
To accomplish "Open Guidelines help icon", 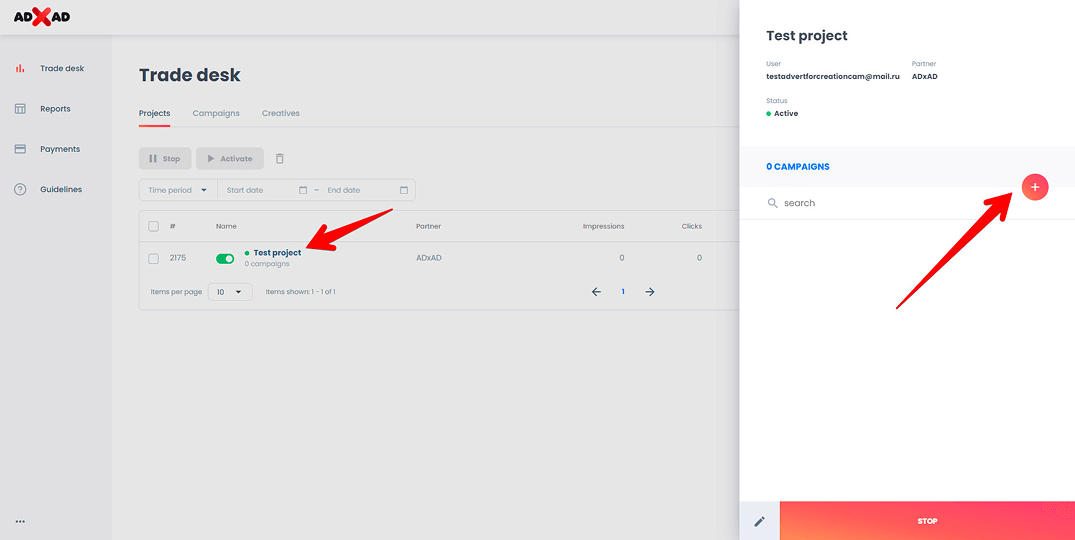I will pos(20,190).
